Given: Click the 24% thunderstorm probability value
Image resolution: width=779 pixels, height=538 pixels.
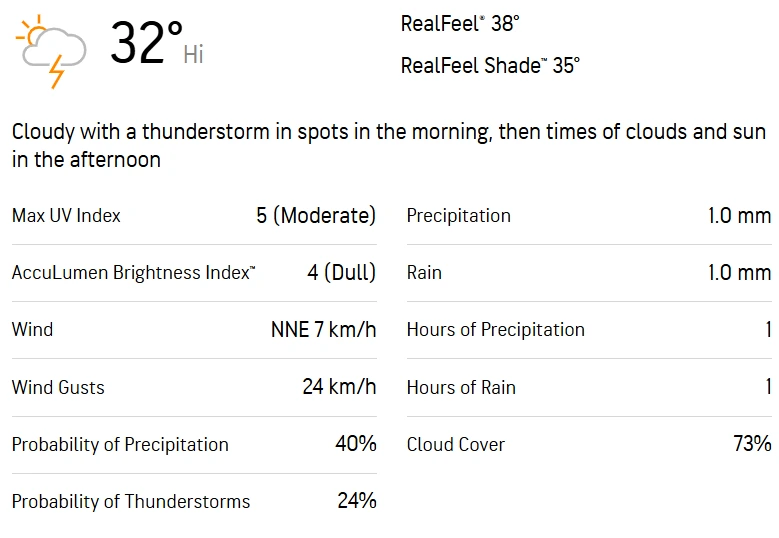Looking at the screenshot, I should pos(356,501).
